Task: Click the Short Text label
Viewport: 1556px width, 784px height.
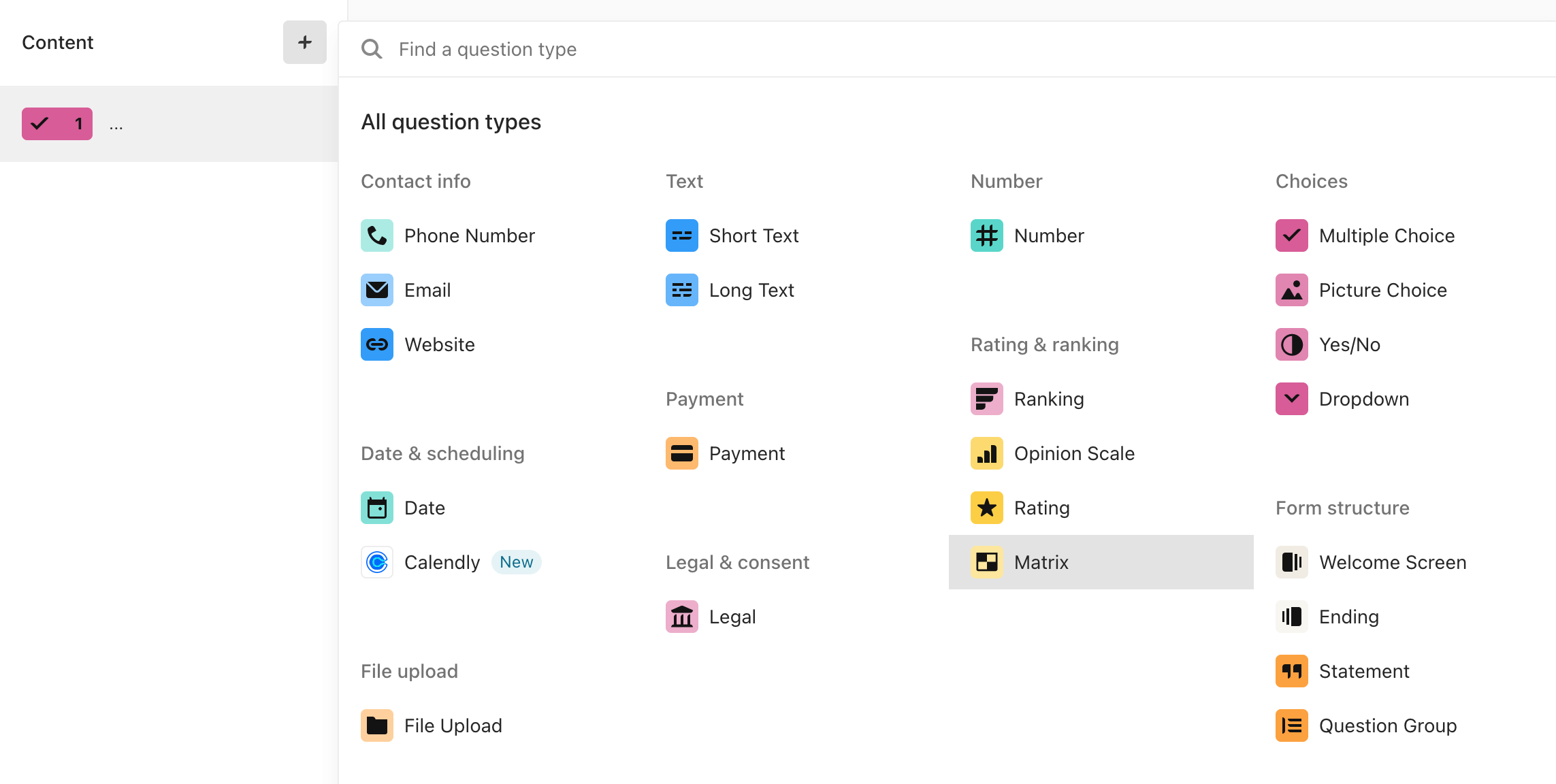Action: 754,235
